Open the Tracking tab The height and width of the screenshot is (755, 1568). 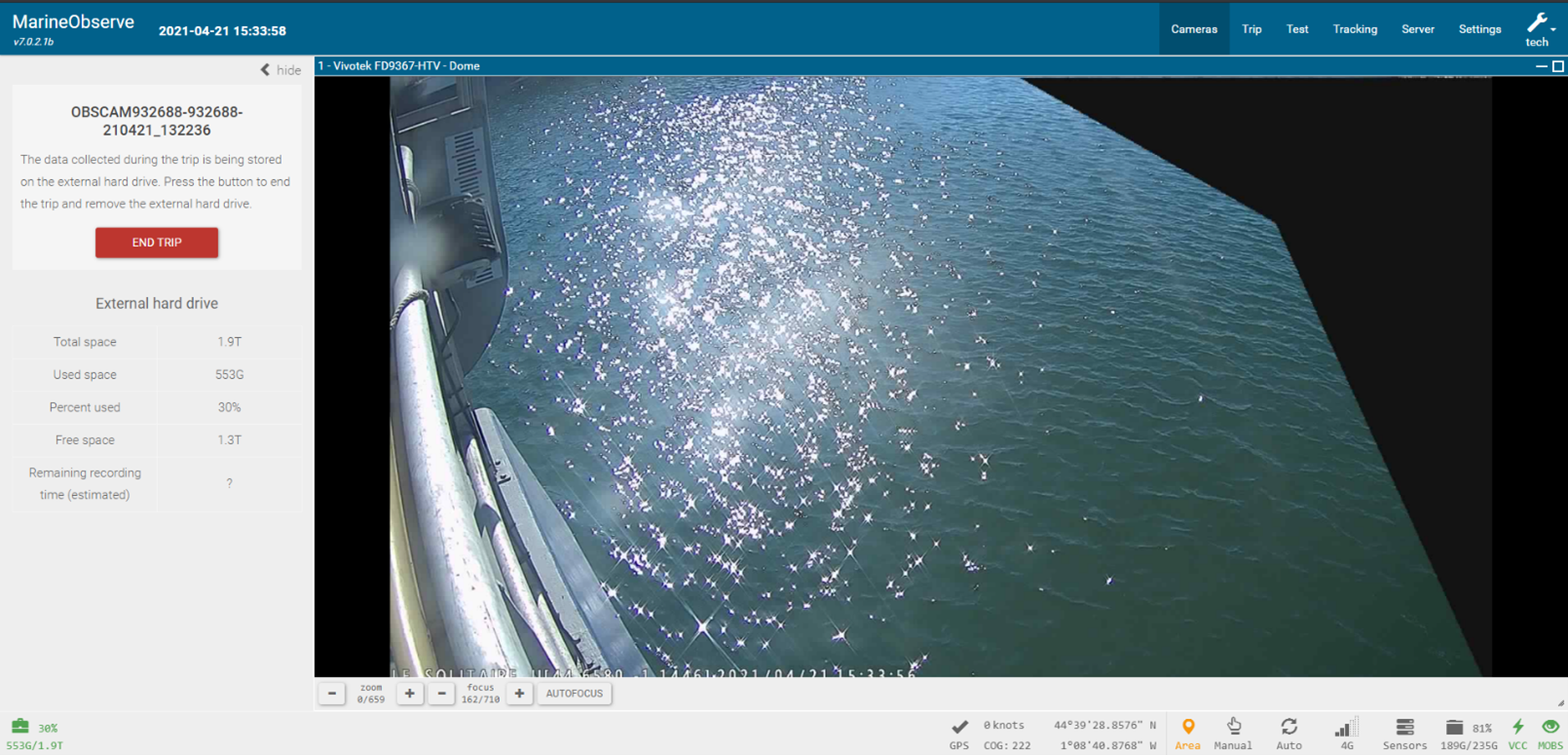tap(1355, 29)
